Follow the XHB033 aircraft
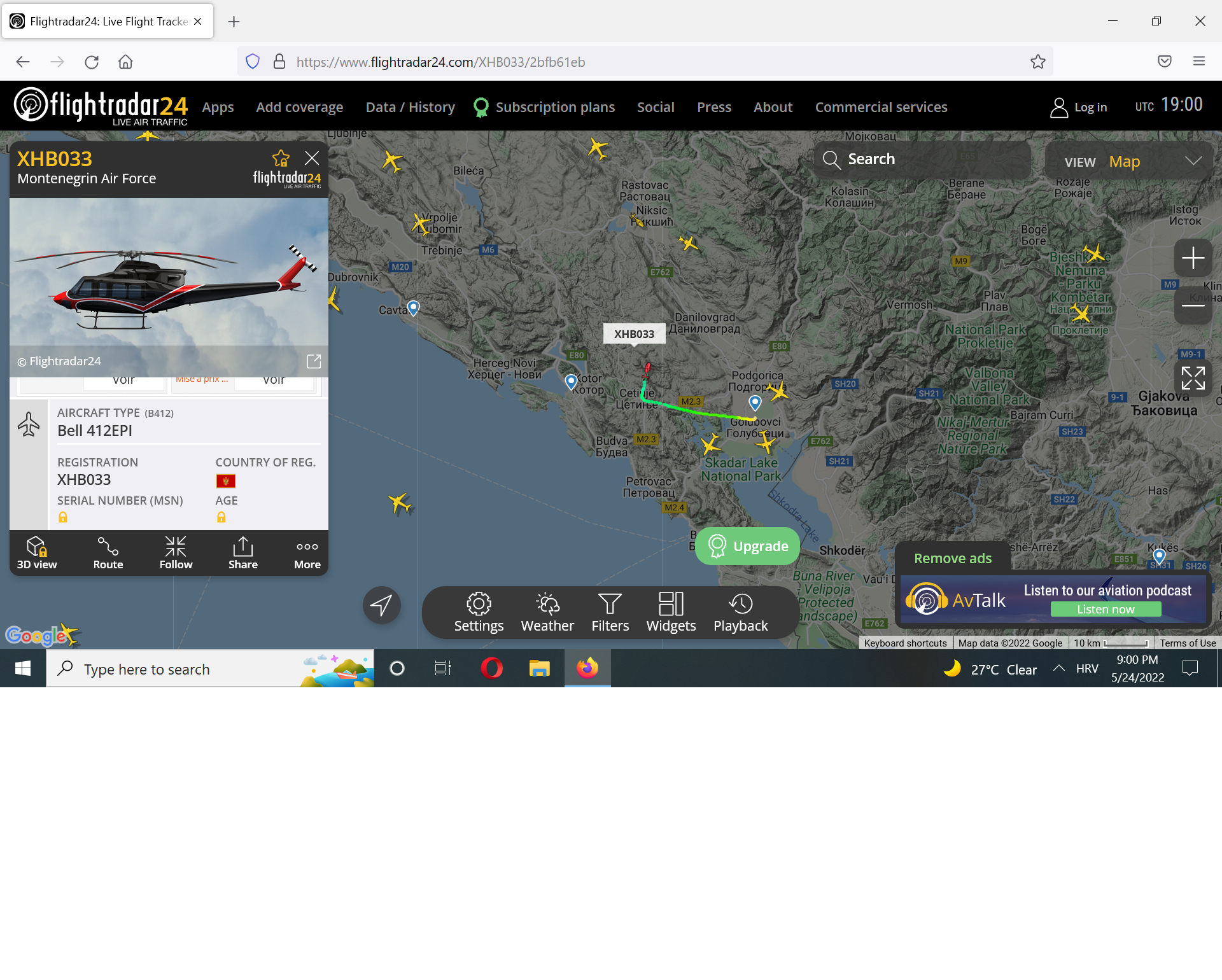Image resolution: width=1222 pixels, height=980 pixels. tap(176, 553)
